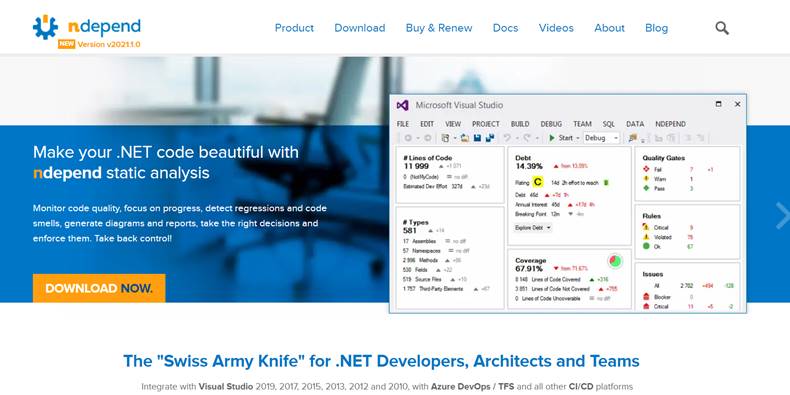Open the Download nav menu
Image resolution: width=790 pixels, height=395 pixels.
(x=360, y=28)
